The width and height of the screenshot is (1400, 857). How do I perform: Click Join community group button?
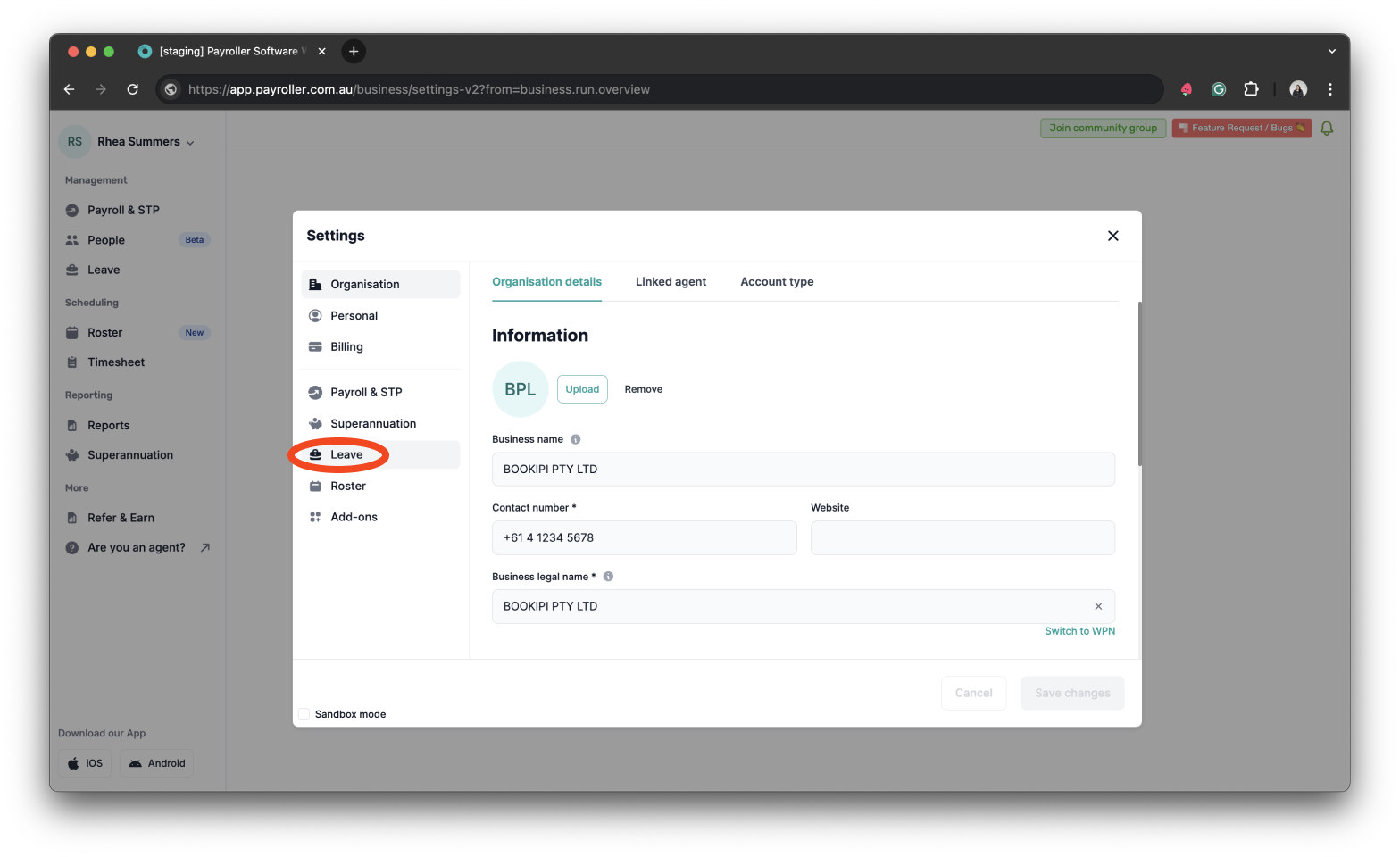(1103, 128)
